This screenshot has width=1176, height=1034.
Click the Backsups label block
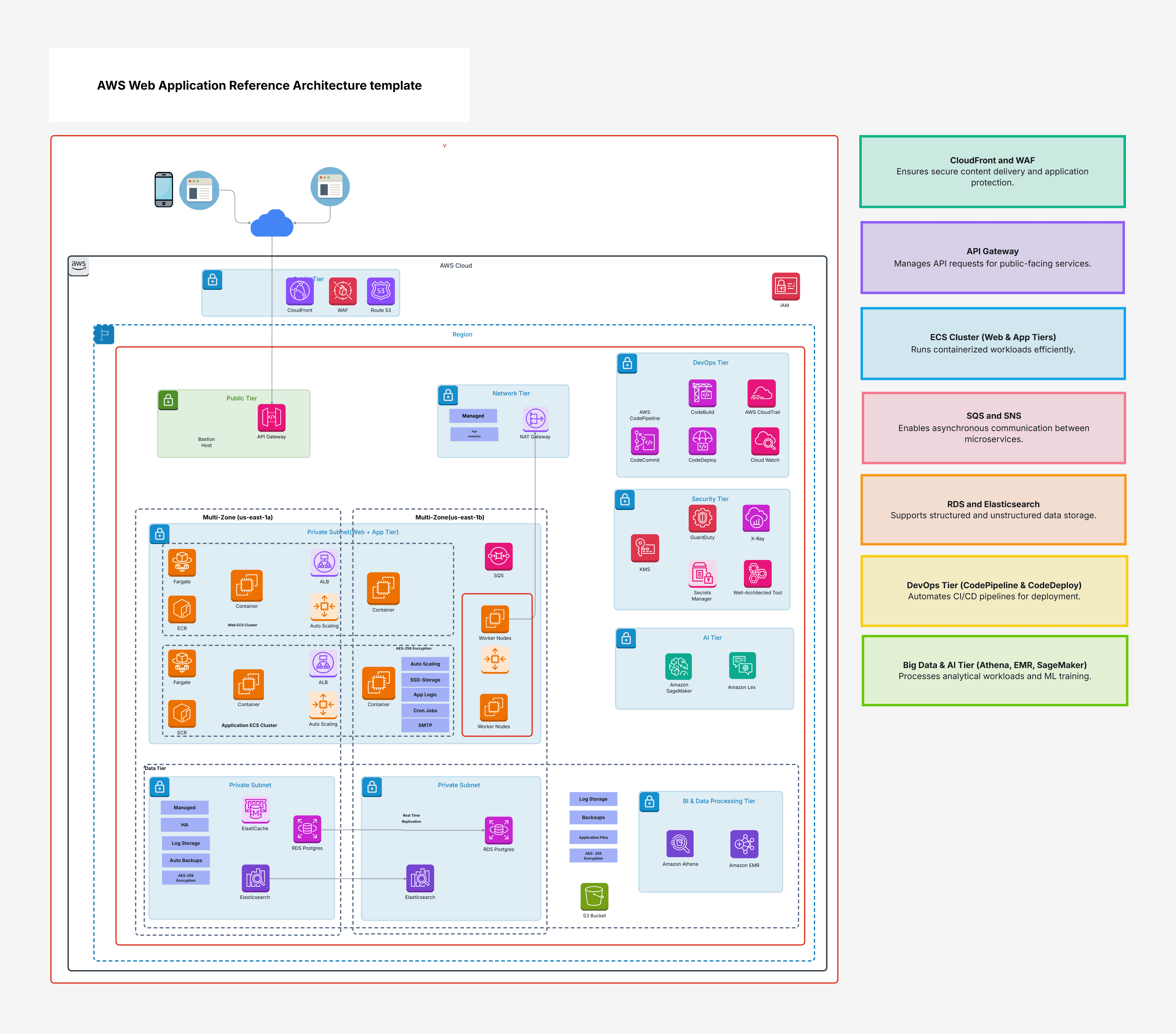click(593, 817)
